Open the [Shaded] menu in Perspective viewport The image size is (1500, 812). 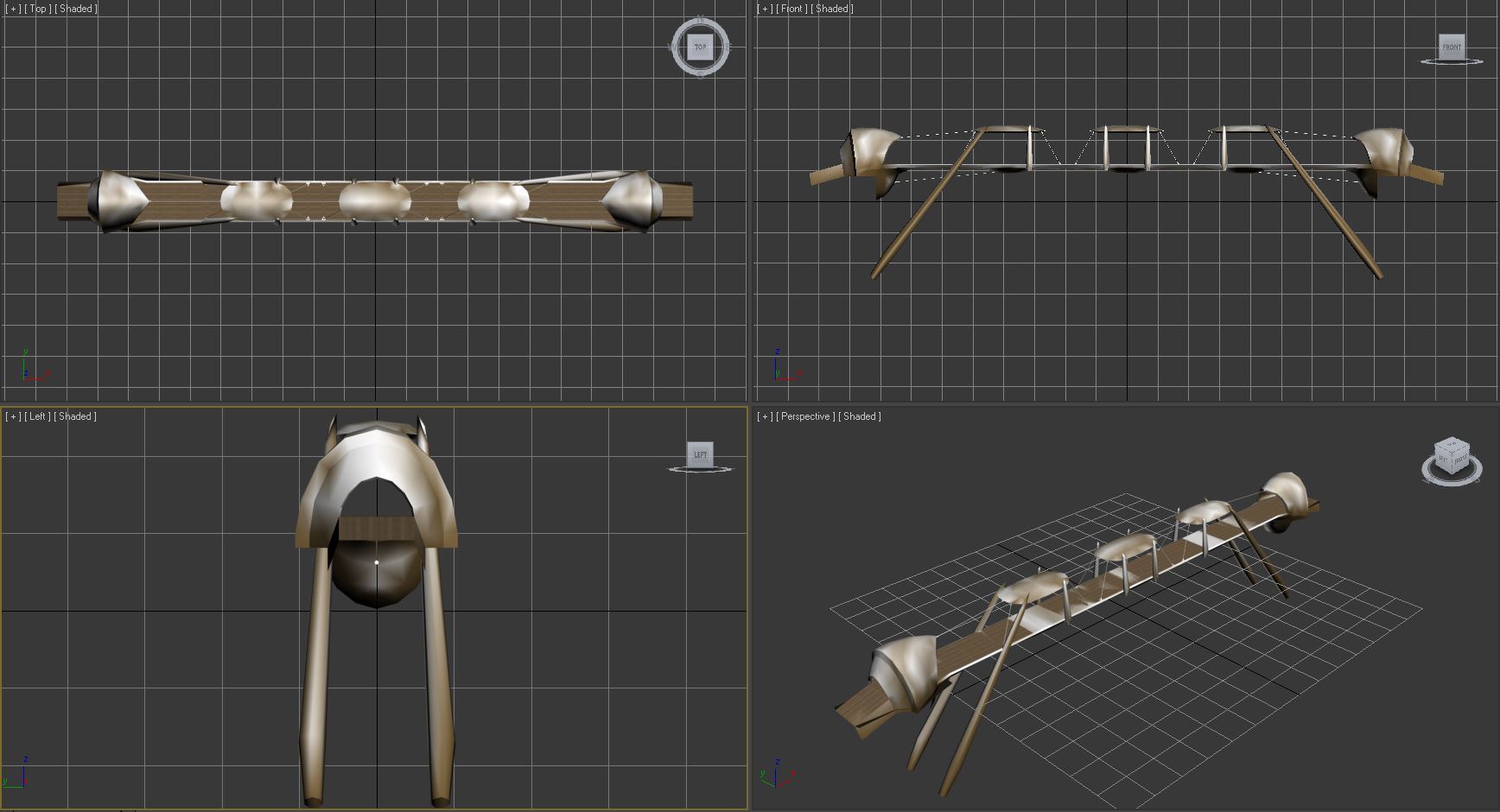[x=860, y=416]
